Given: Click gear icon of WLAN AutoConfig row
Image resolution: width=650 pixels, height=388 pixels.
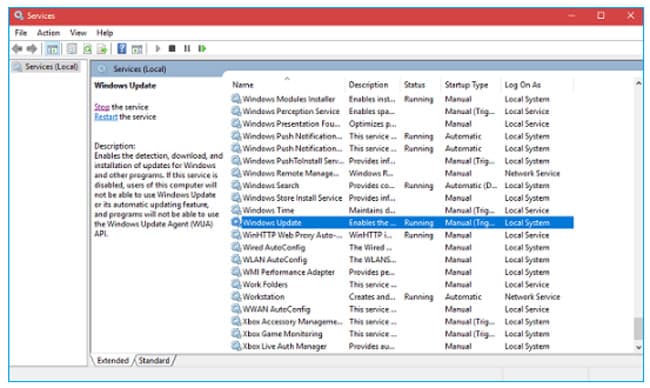Looking at the screenshot, I should tap(236, 259).
